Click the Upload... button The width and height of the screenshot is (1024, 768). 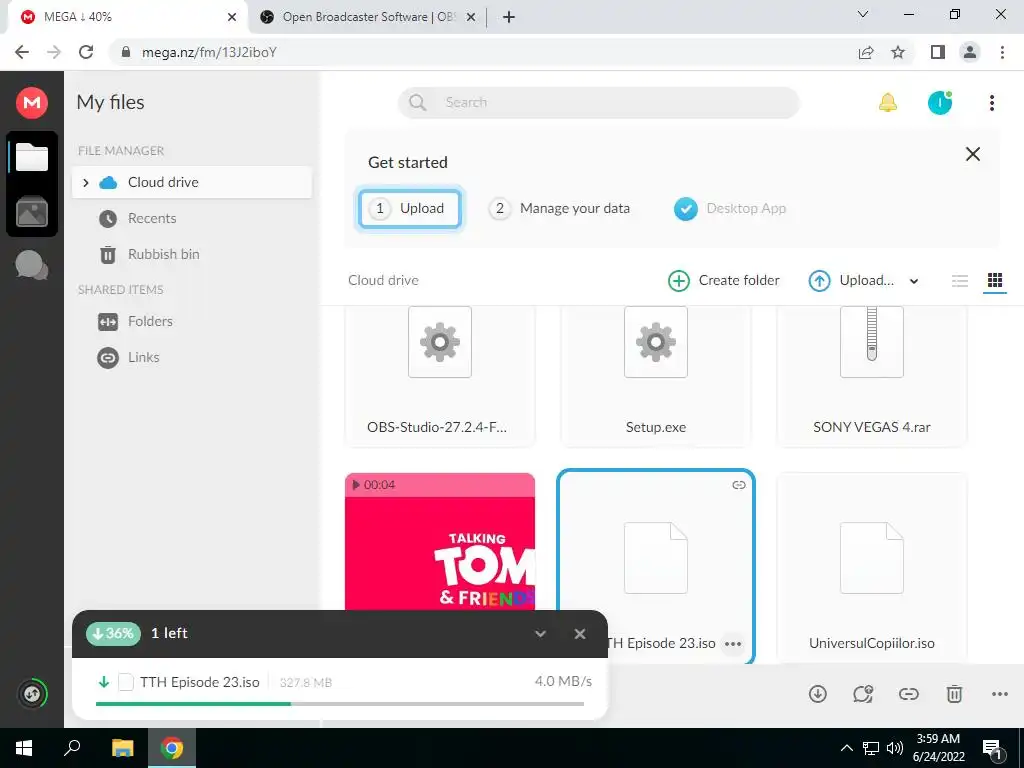click(x=852, y=281)
